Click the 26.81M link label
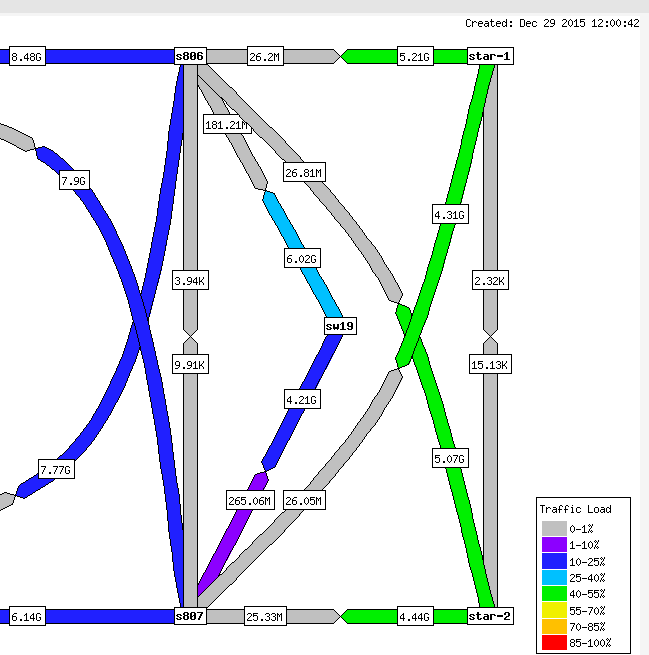The width and height of the screenshot is (649, 655). click(x=304, y=172)
